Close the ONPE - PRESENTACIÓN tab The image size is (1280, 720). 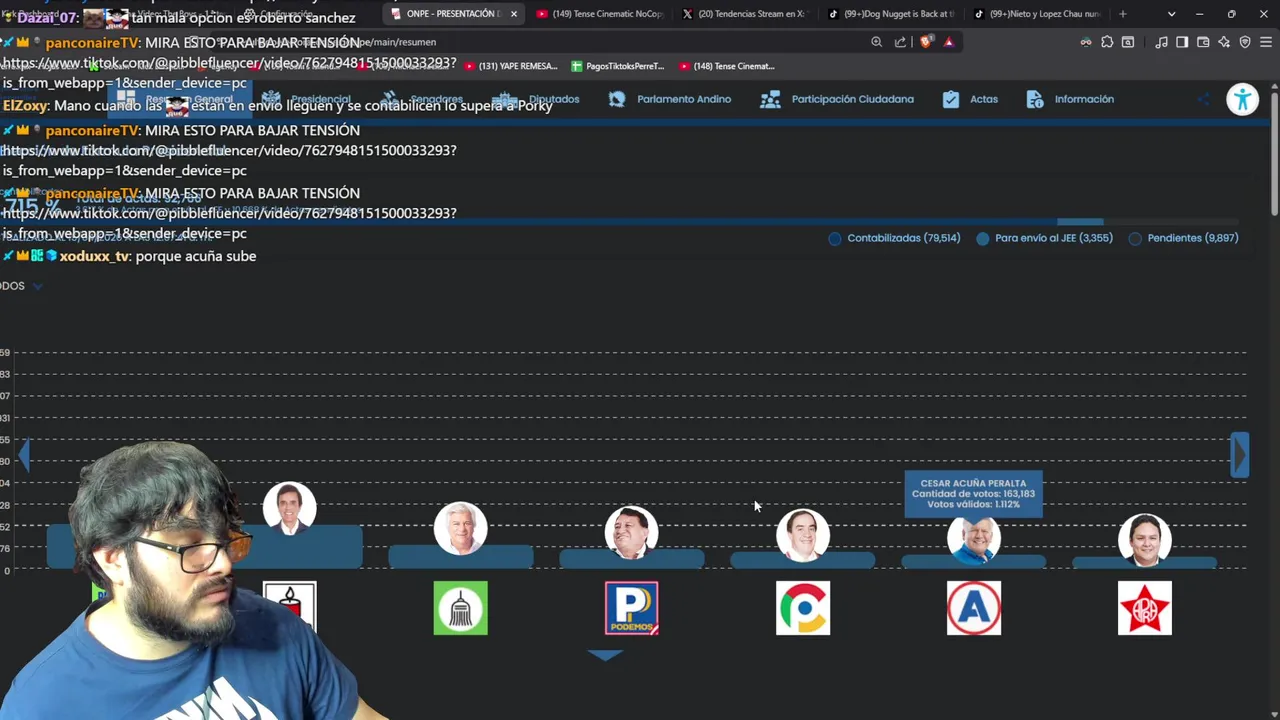click(x=514, y=14)
